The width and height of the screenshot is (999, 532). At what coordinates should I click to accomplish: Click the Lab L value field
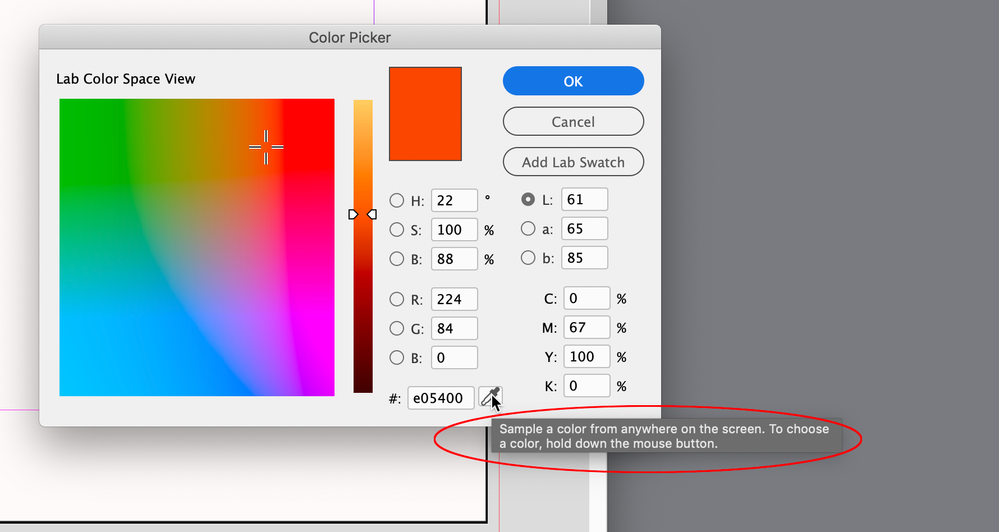pos(585,200)
